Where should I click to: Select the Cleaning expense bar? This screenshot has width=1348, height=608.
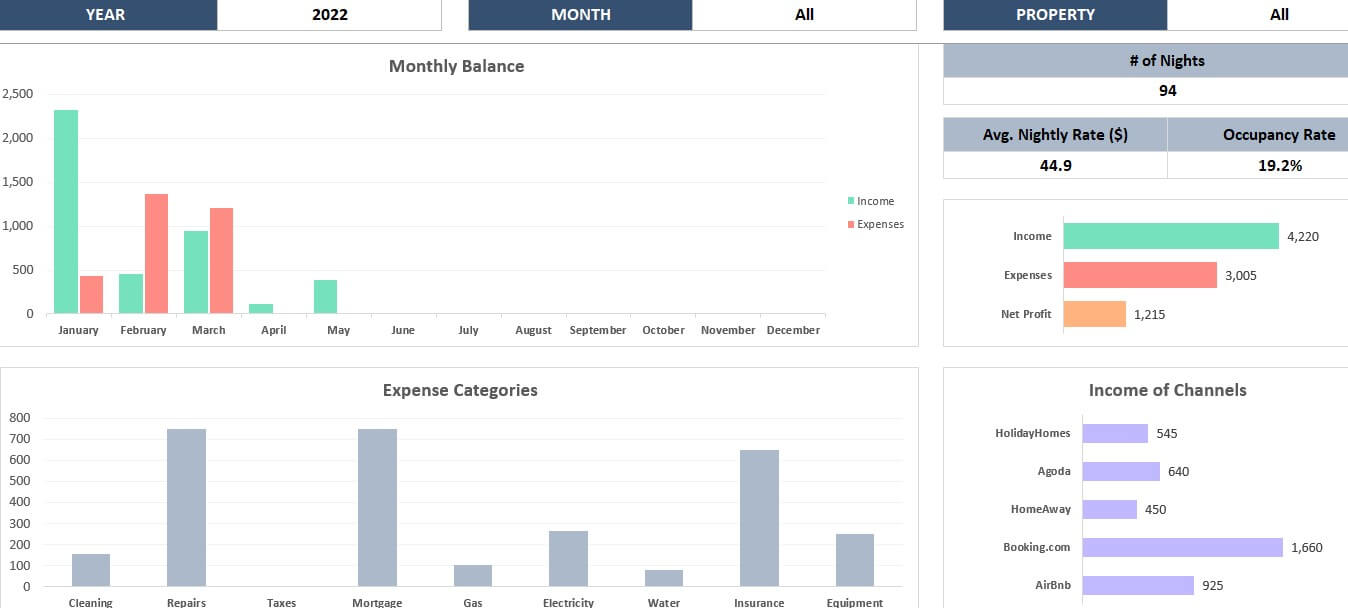[91, 570]
